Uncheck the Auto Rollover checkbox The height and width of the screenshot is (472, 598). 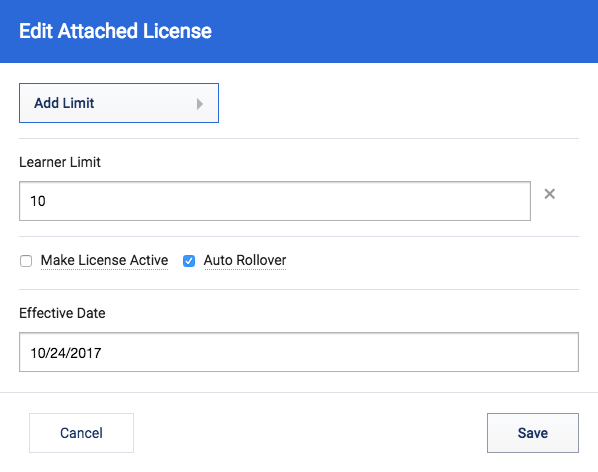coord(189,261)
